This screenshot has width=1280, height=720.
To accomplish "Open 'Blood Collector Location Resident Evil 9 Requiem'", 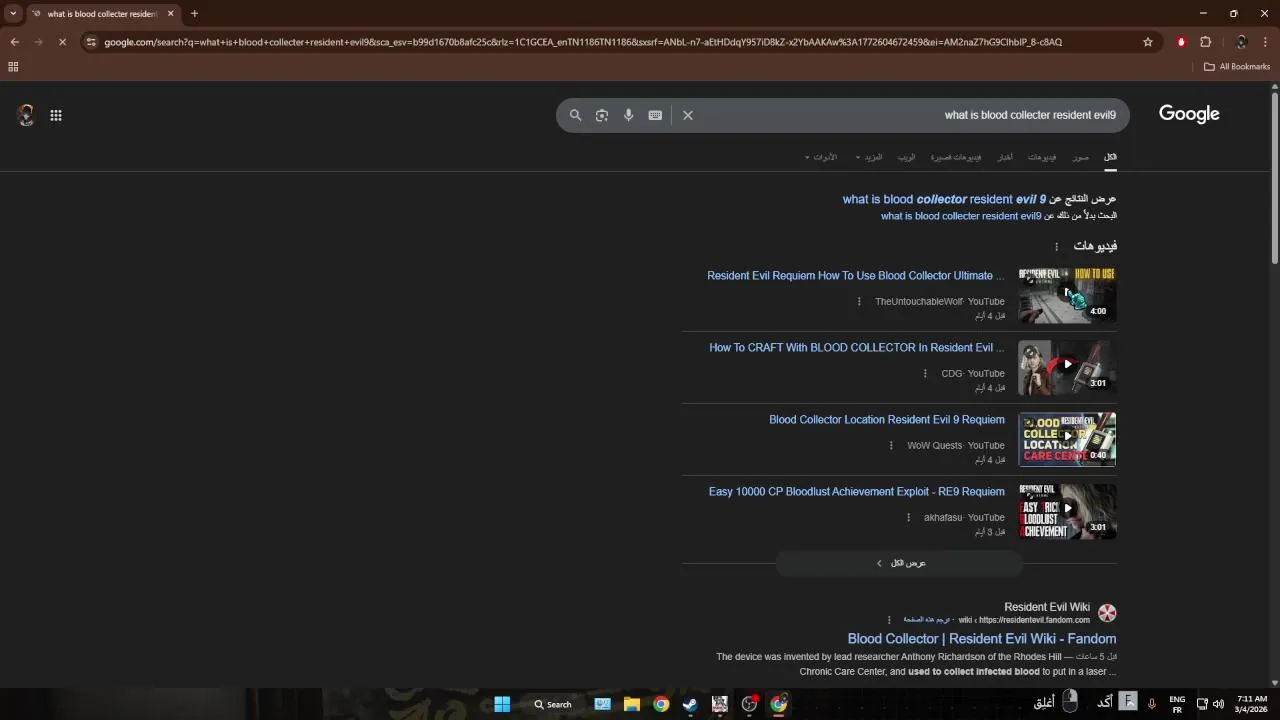I will (887, 420).
